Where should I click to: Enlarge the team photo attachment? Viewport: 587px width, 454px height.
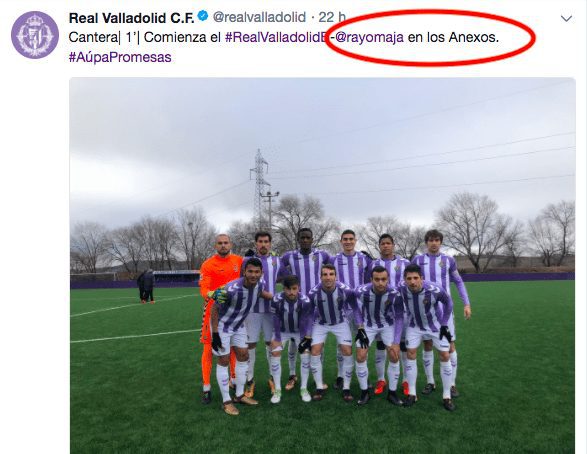322,265
